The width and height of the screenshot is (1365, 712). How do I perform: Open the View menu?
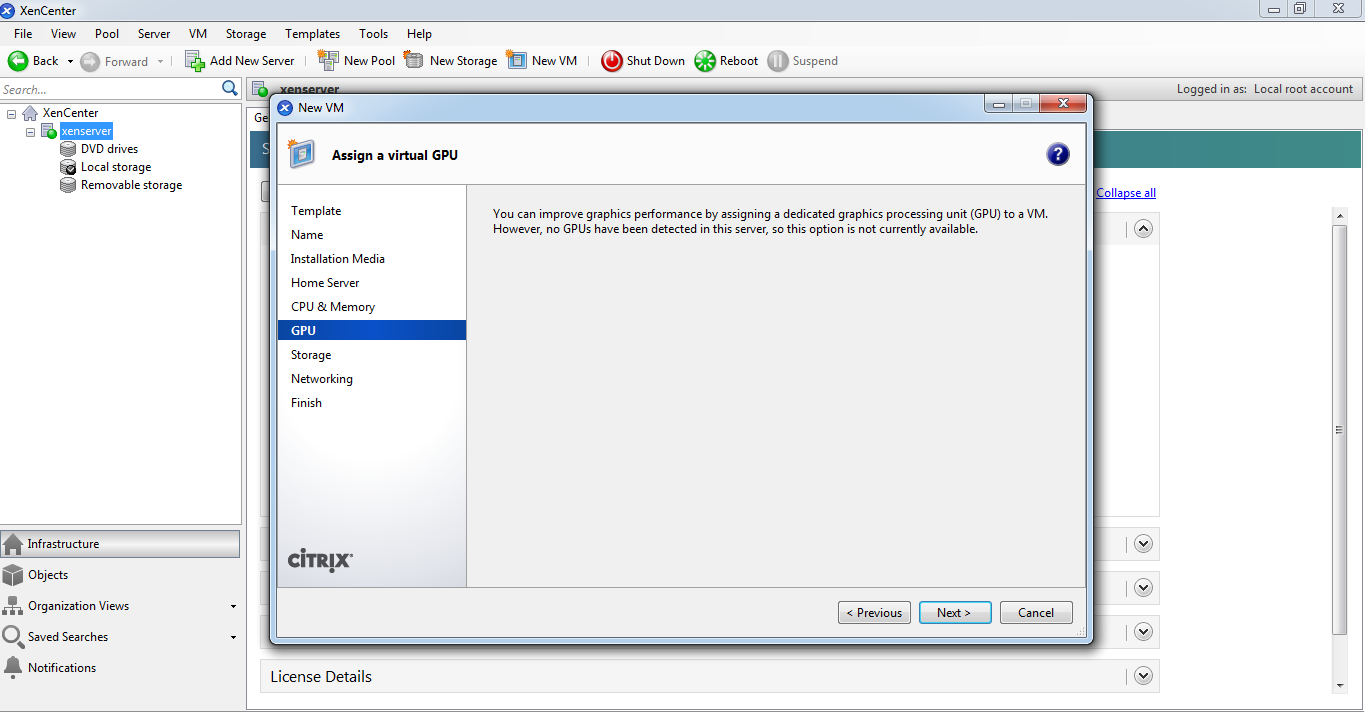[63, 34]
